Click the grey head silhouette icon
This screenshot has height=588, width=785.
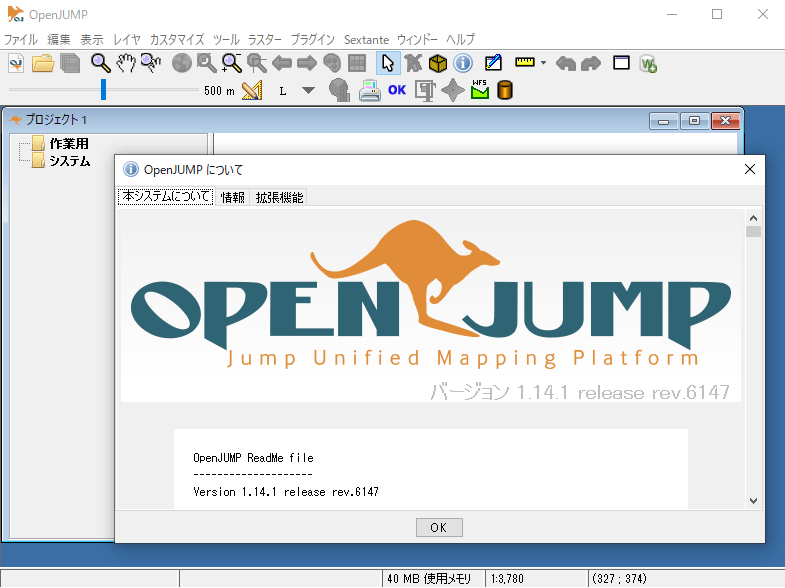coord(339,91)
